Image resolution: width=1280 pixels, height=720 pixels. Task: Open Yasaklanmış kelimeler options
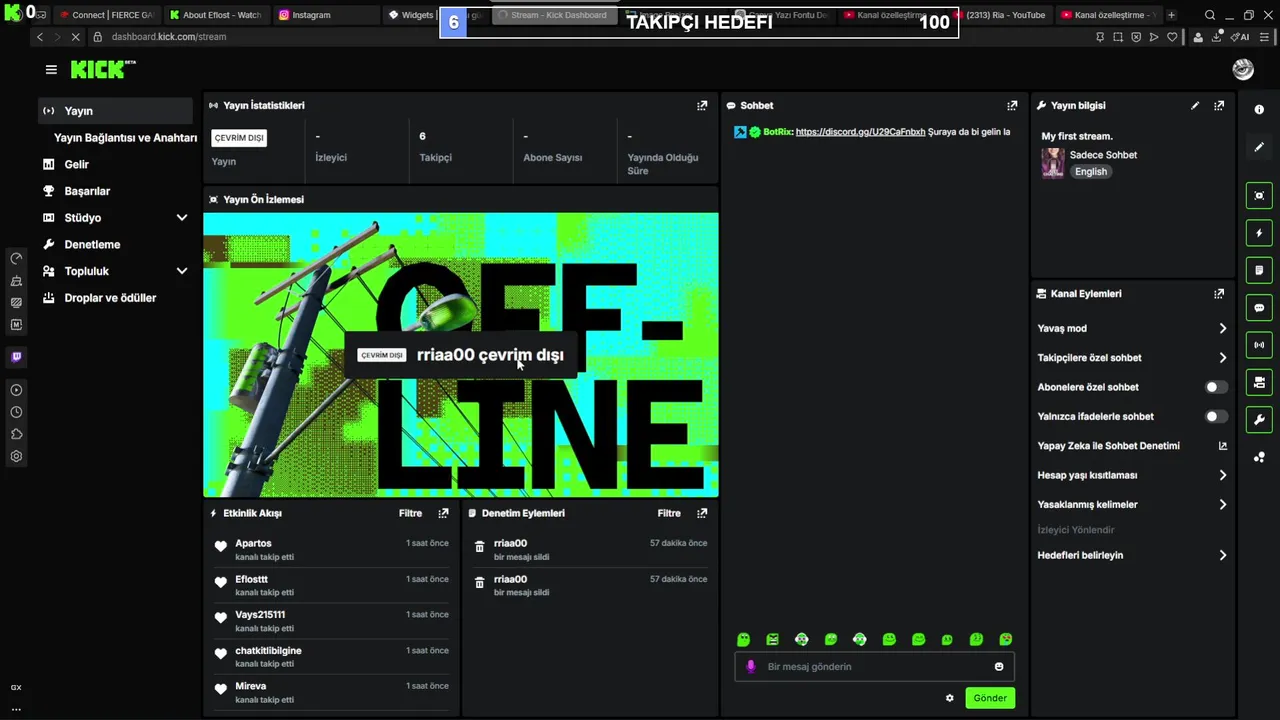pos(1132,505)
